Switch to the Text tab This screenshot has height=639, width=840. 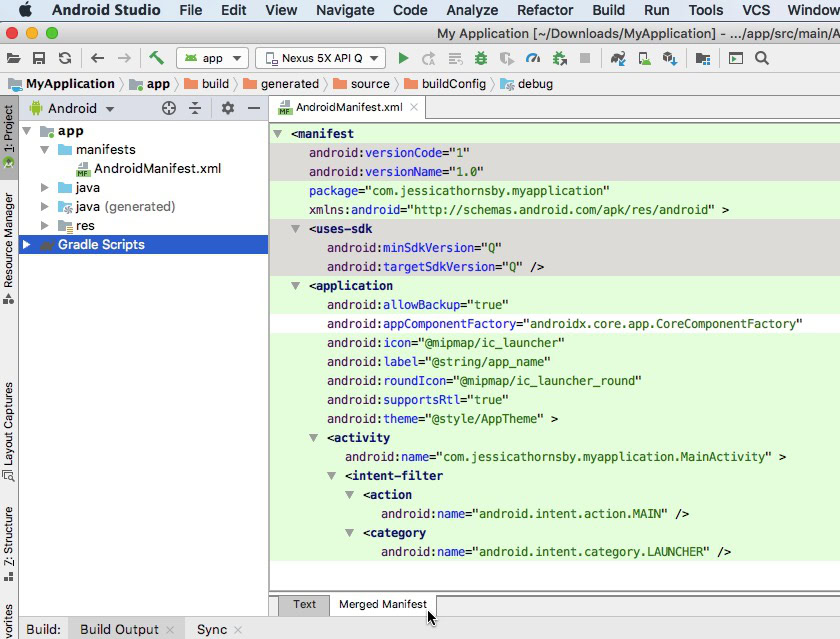click(x=304, y=604)
